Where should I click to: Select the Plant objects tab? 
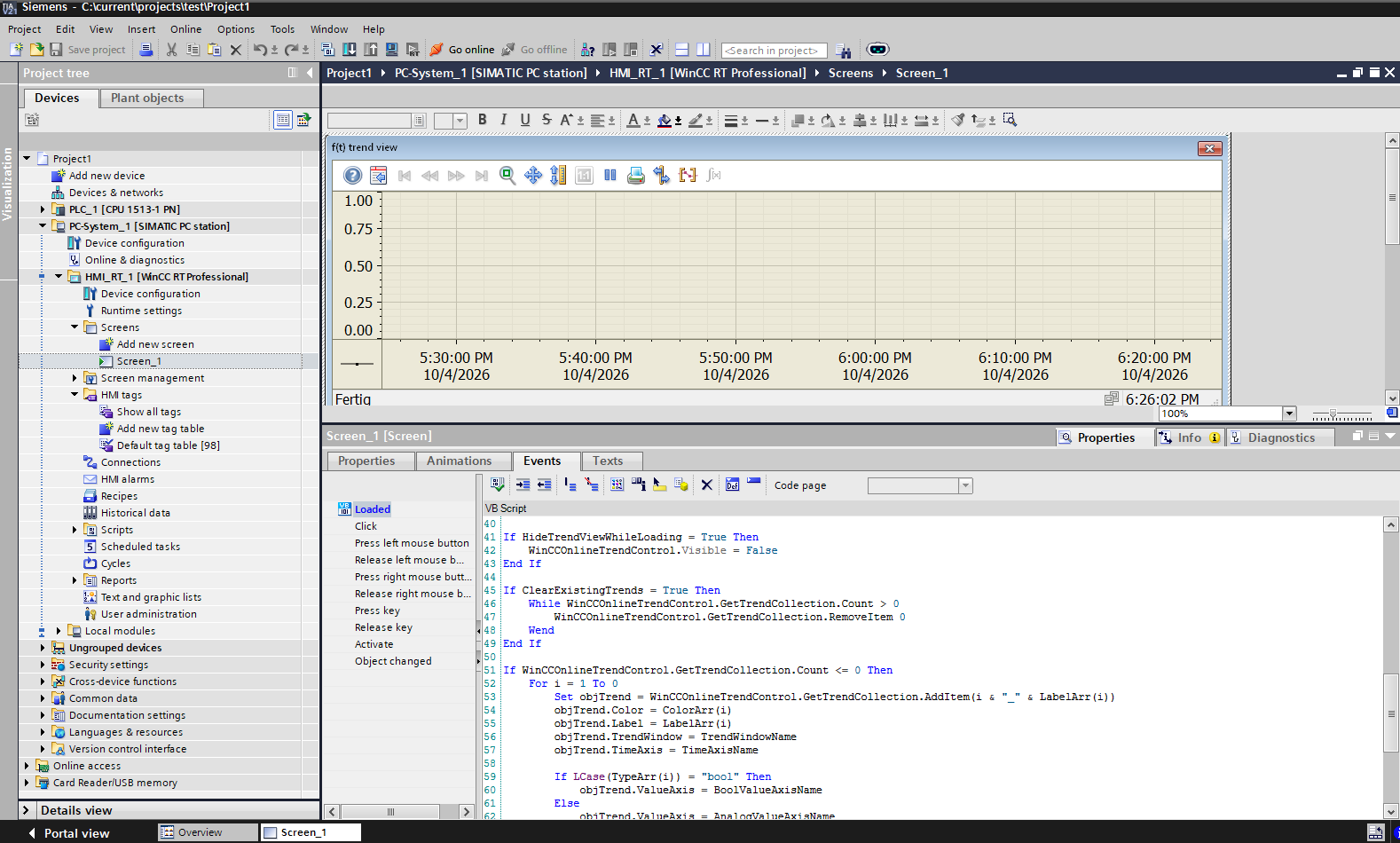pos(147,98)
